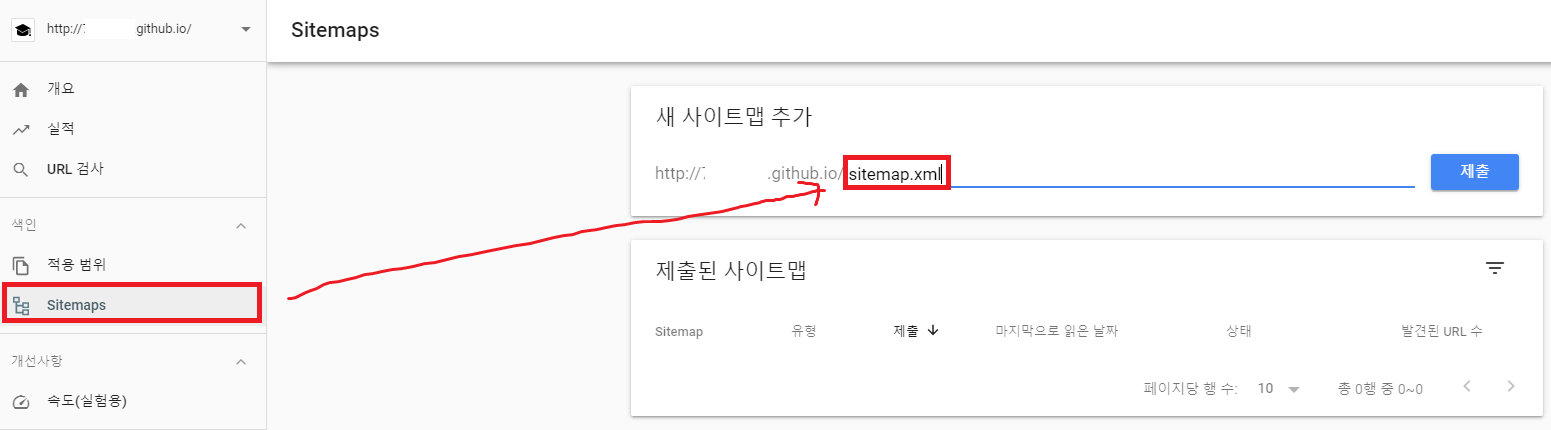Open the 페이지당 행 수 dropdown
The height and width of the screenshot is (430, 1551).
1279,388
